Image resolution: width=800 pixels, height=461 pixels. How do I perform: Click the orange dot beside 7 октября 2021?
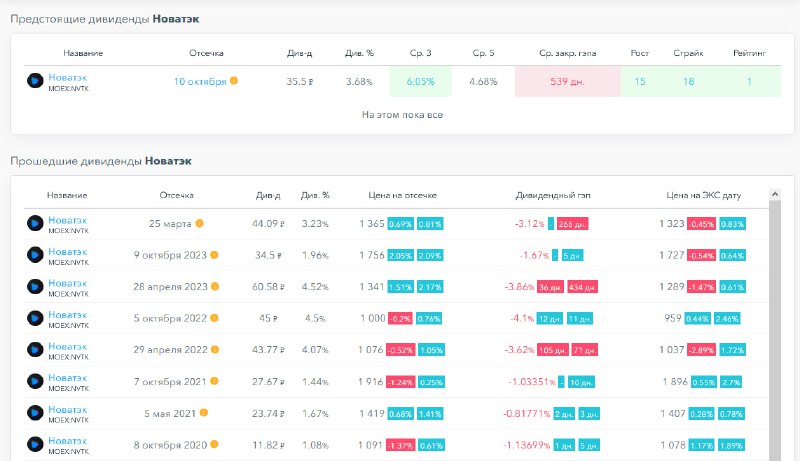pyautogui.click(x=214, y=381)
